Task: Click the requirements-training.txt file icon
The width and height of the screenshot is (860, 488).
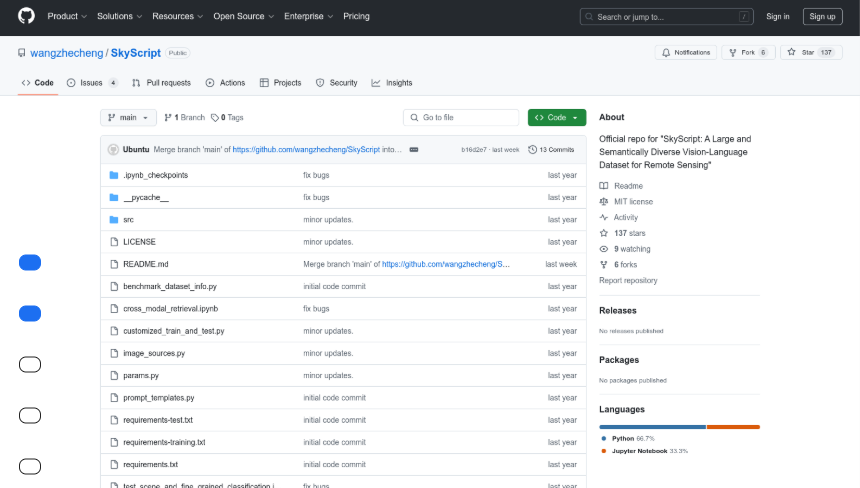Action: (114, 442)
